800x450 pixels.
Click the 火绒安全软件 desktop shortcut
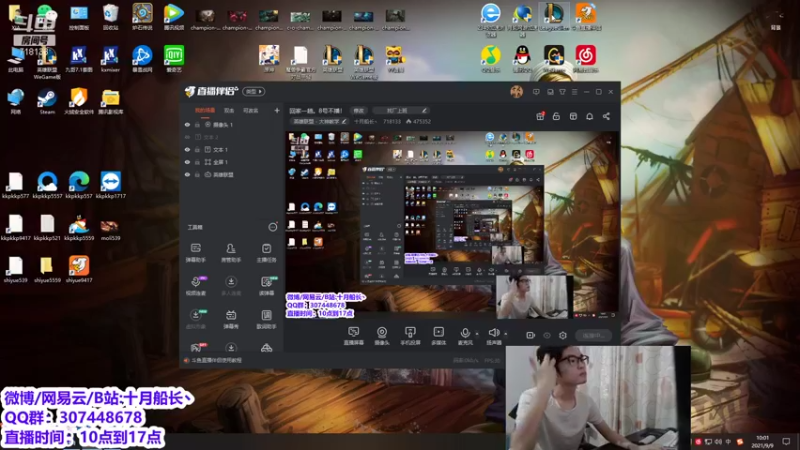coord(79,101)
